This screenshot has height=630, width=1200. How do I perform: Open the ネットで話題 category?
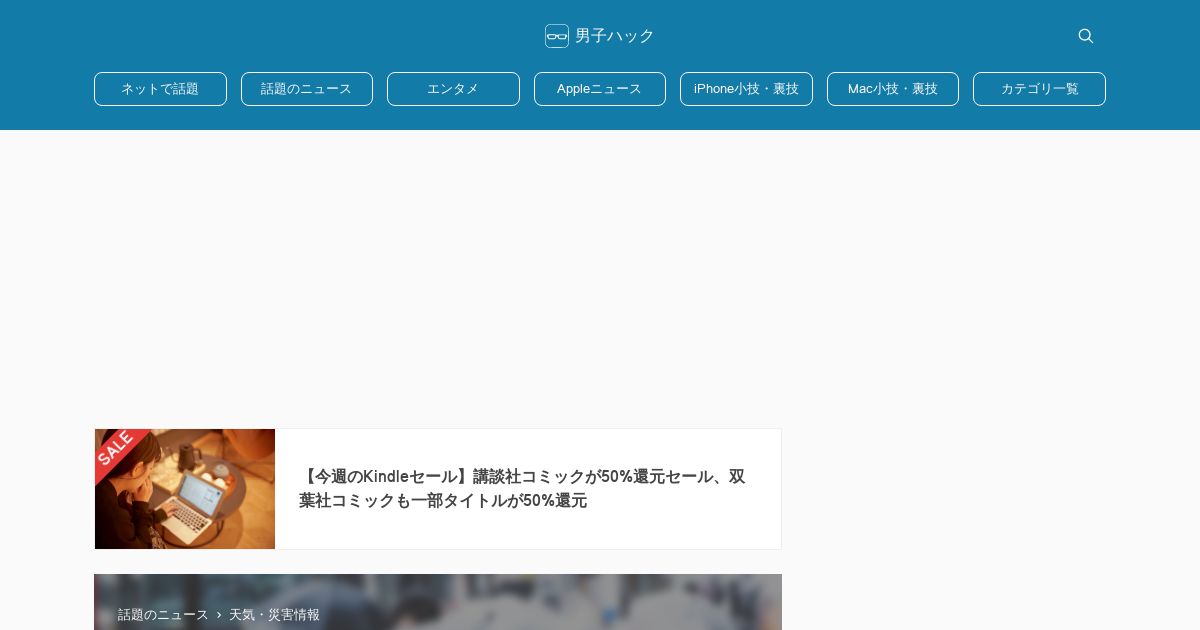(x=160, y=89)
